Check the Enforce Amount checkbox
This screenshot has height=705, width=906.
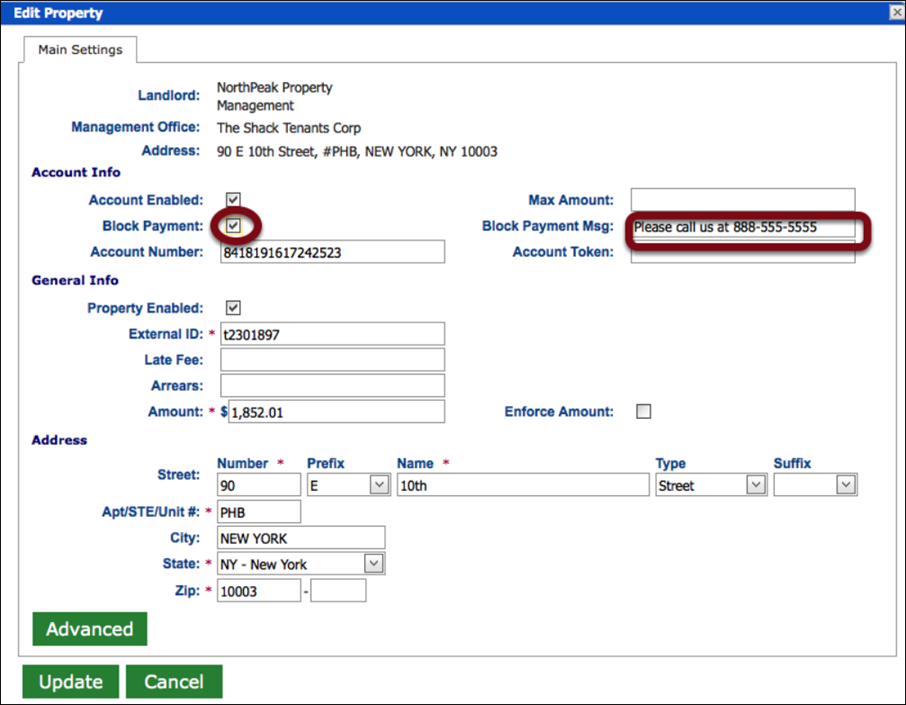tap(643, 410)
